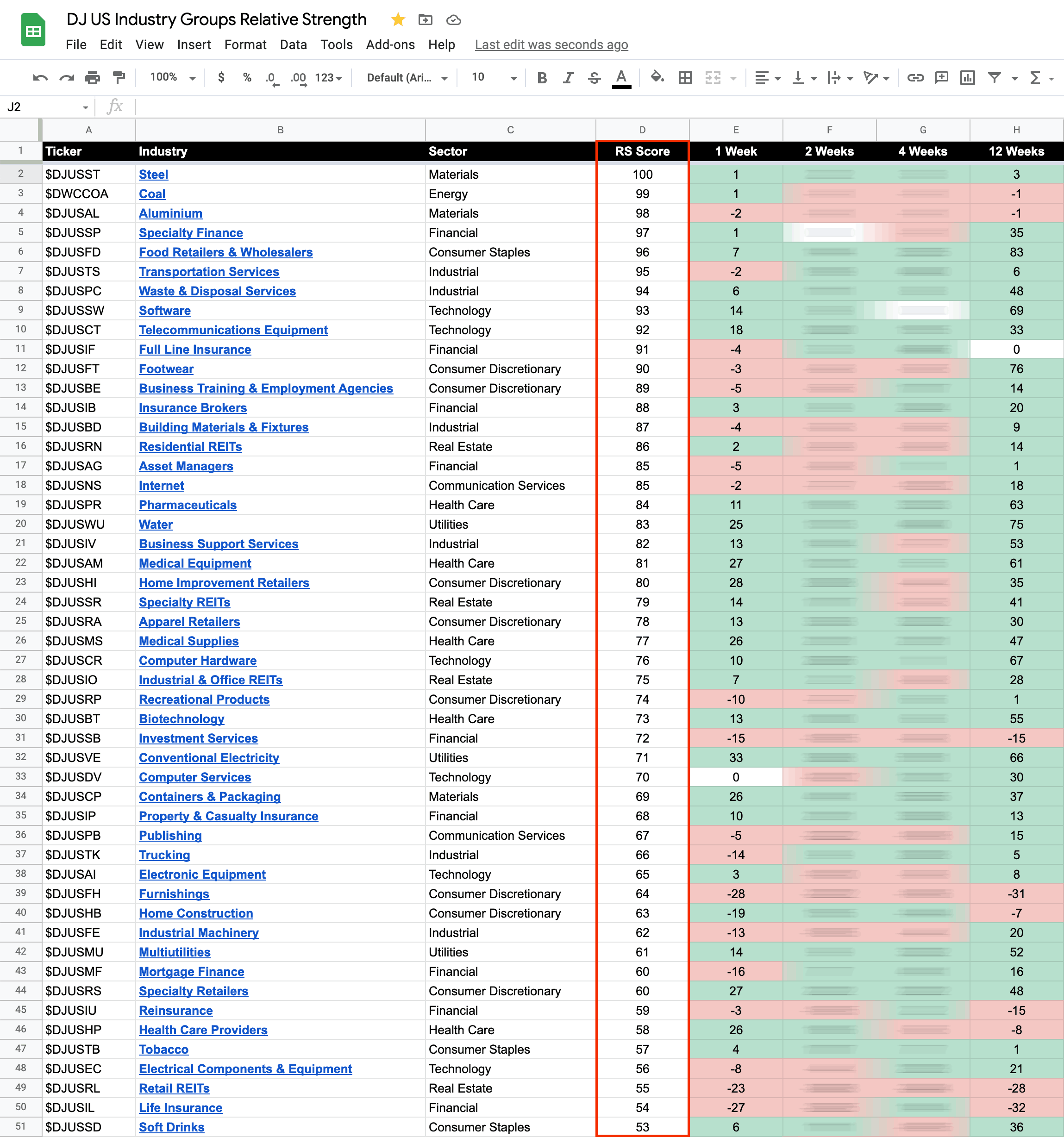Toggle italic formatting
Viewport: 1064px width, 1137px height.
pyautogui.click(x=568, y=78)
